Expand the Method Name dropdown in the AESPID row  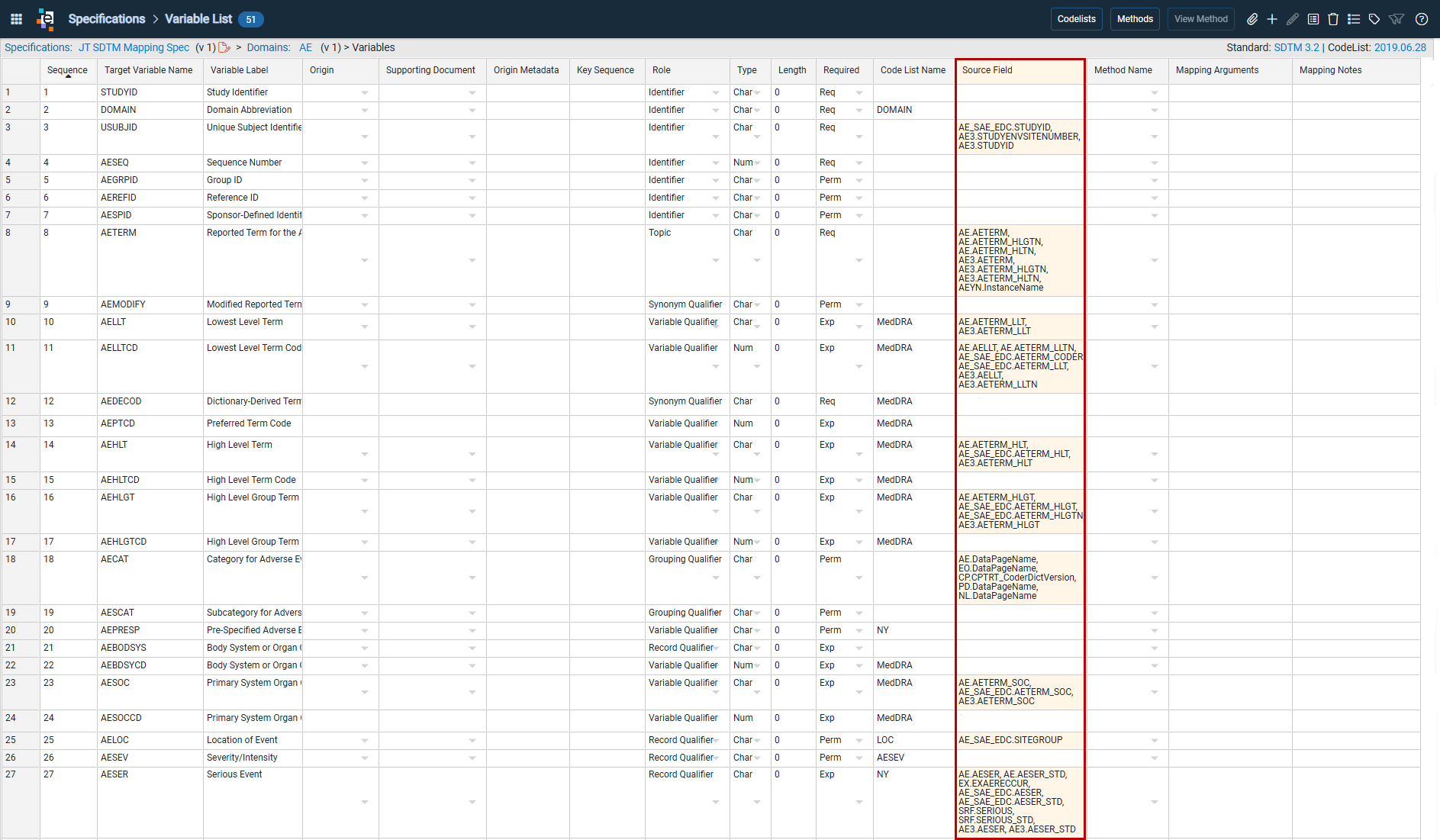[1155, 216]
